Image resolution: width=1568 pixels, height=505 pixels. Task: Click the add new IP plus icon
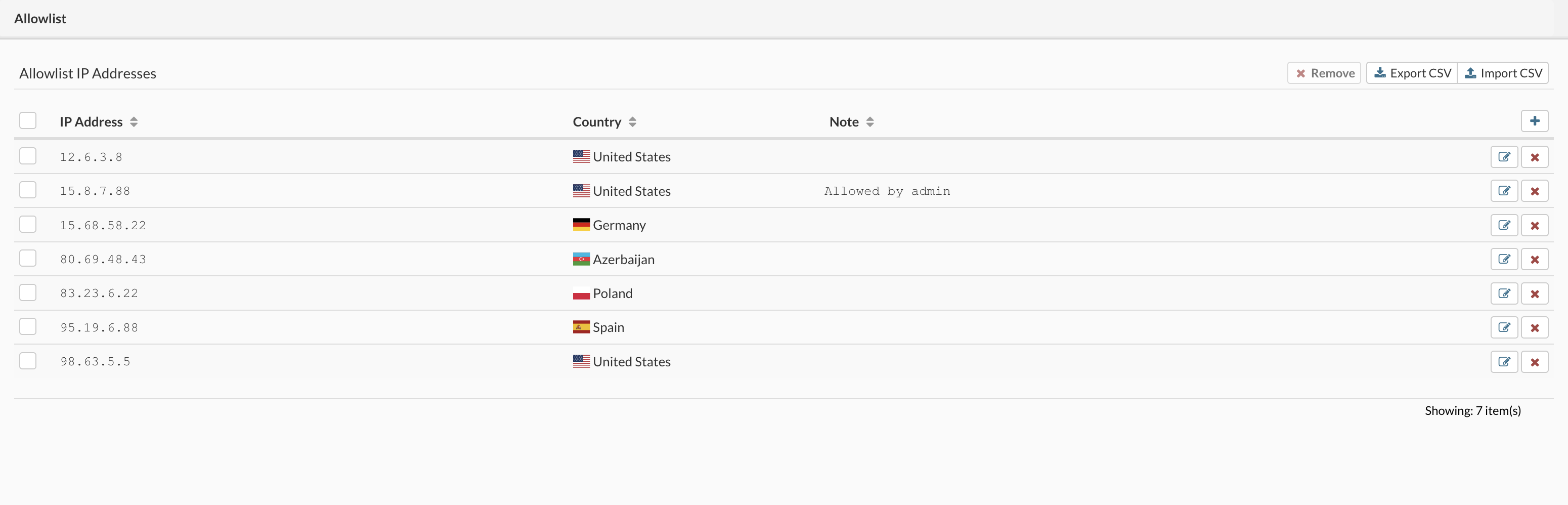[1534, 120]
